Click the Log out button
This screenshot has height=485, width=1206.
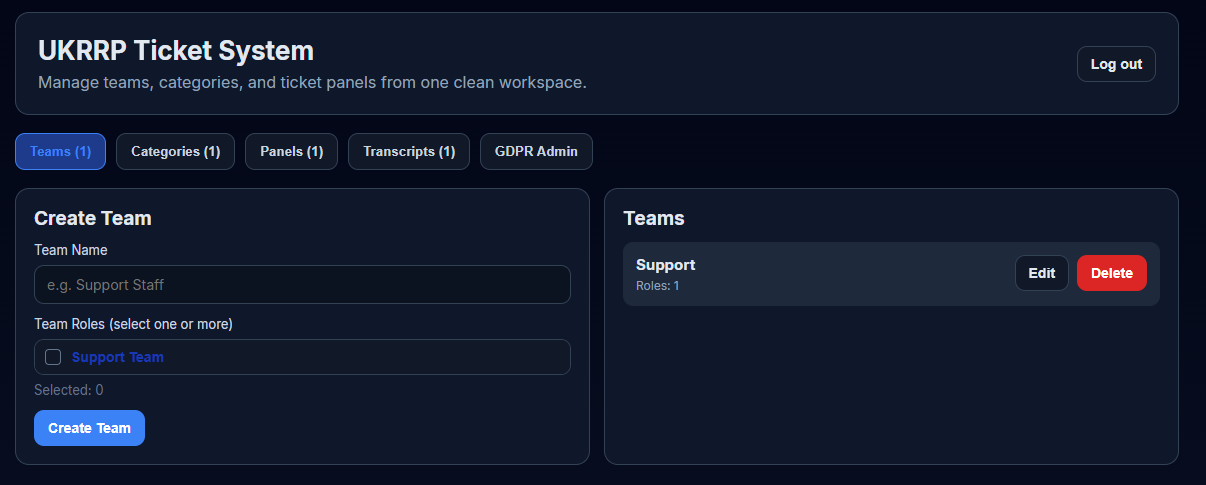(1116, 64)
